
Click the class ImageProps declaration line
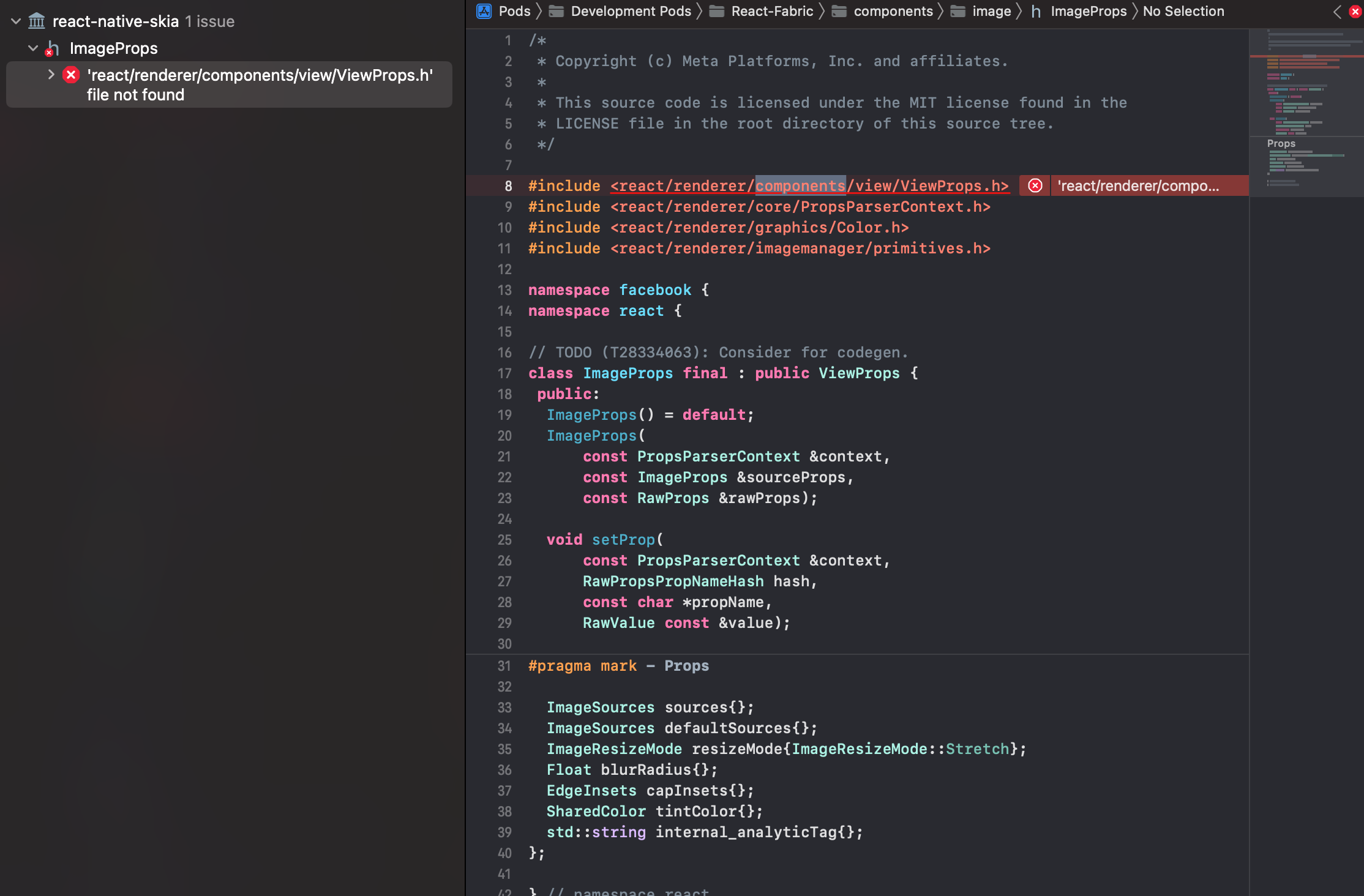[723, 373]
